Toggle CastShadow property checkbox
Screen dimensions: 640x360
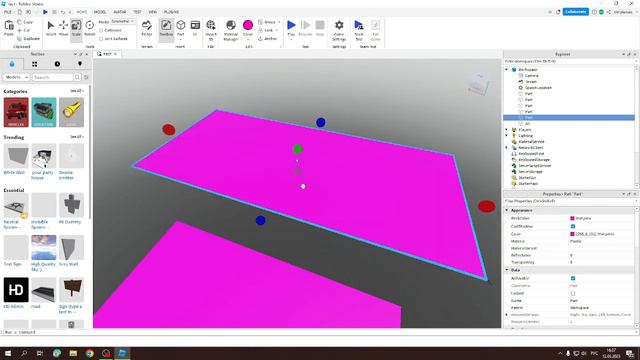click(573, 226)
